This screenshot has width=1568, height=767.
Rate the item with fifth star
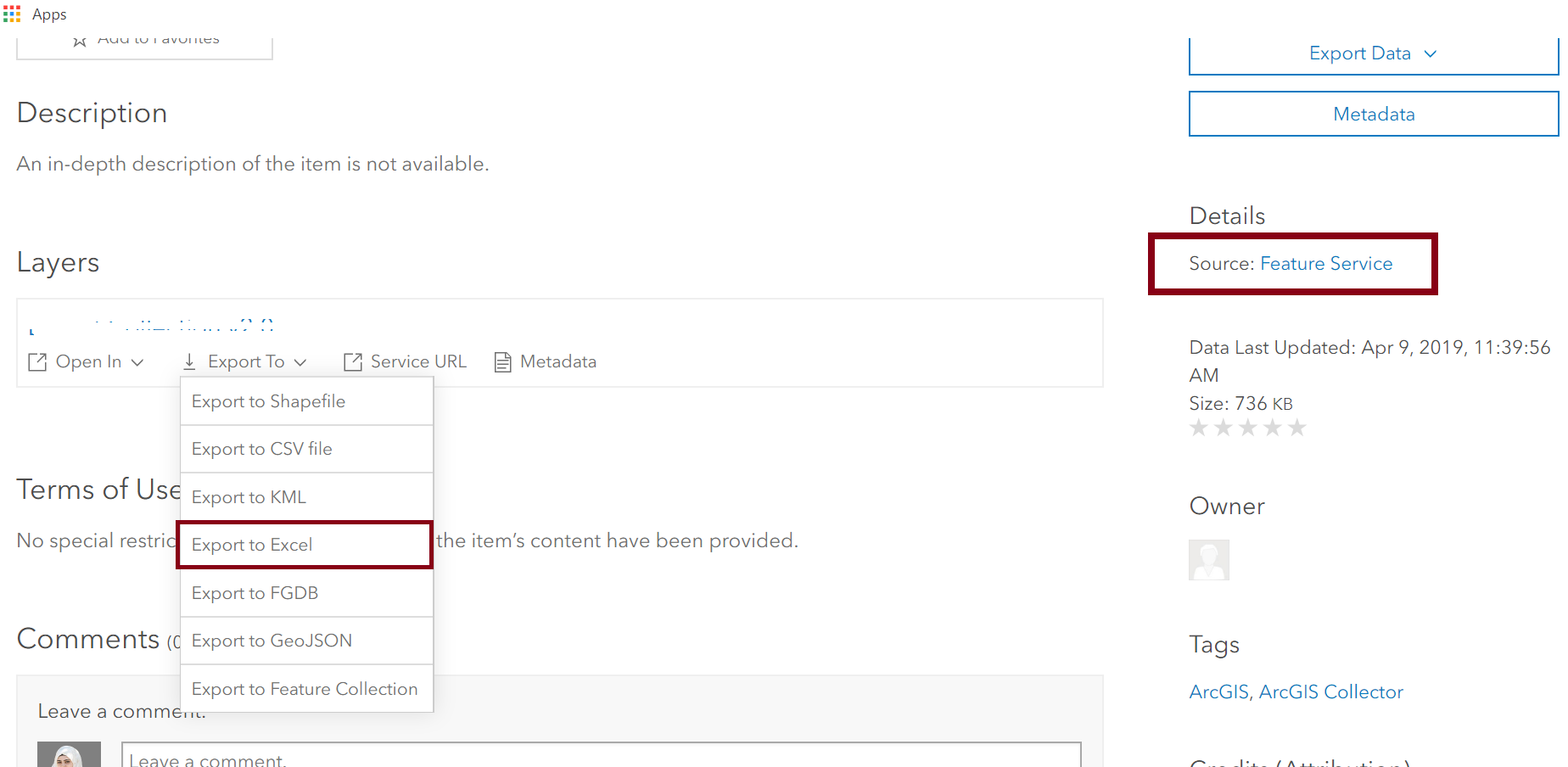(1296, 428)
